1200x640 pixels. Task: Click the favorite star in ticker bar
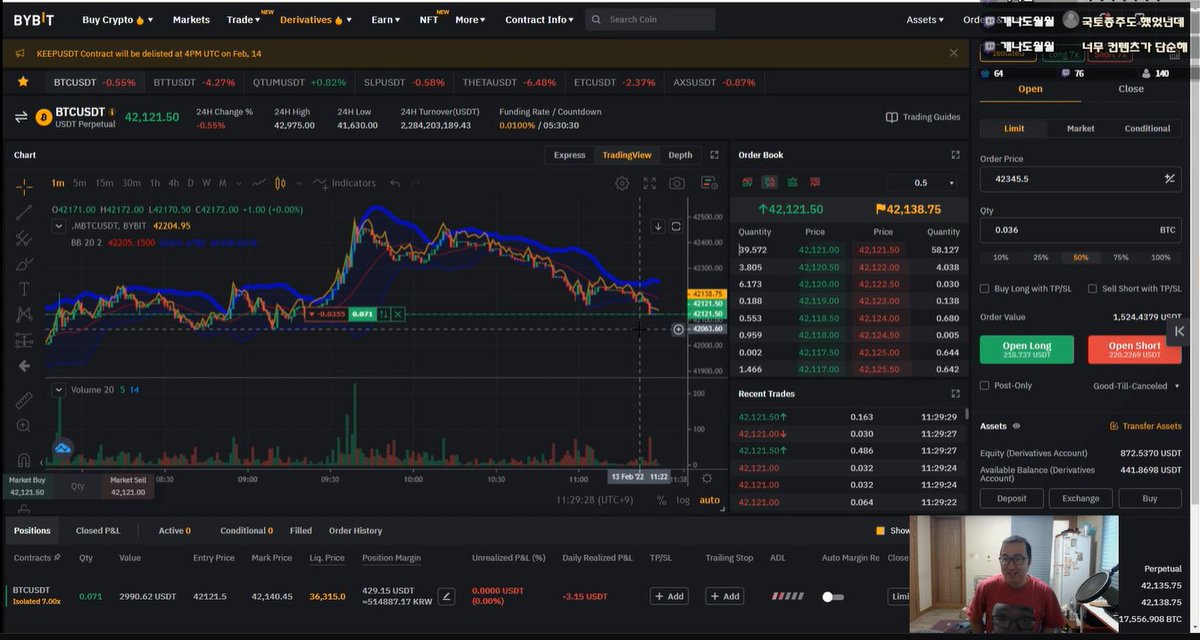point(22,81)
